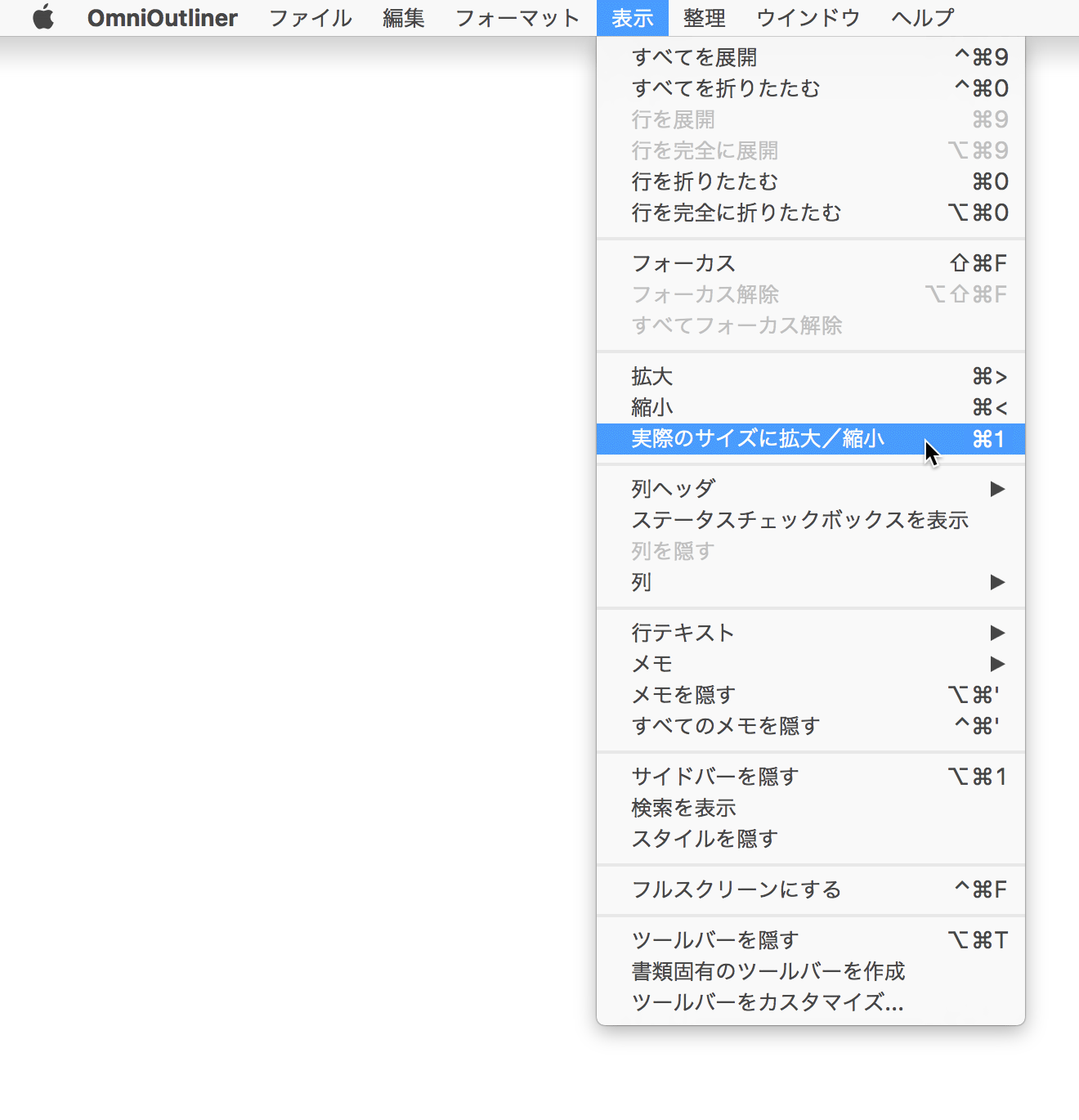Open the ファイル menu
The width and height of the screenshot is (1079, 1120).
pyautogui.click(x=311, y=17)
